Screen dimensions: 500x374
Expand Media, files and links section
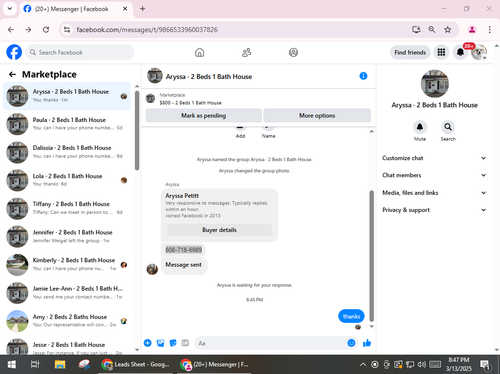(x=434, y=193)
